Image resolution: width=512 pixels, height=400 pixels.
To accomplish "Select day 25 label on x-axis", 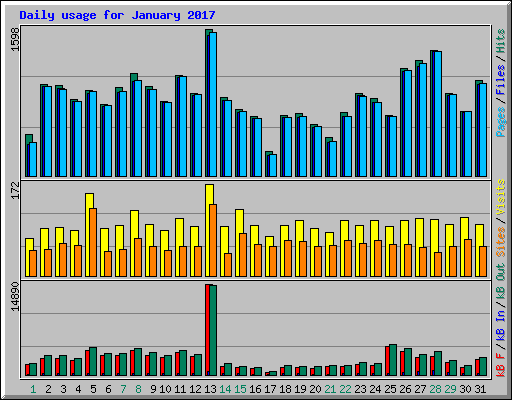I will pyautogui.click(x=390, y=389).
